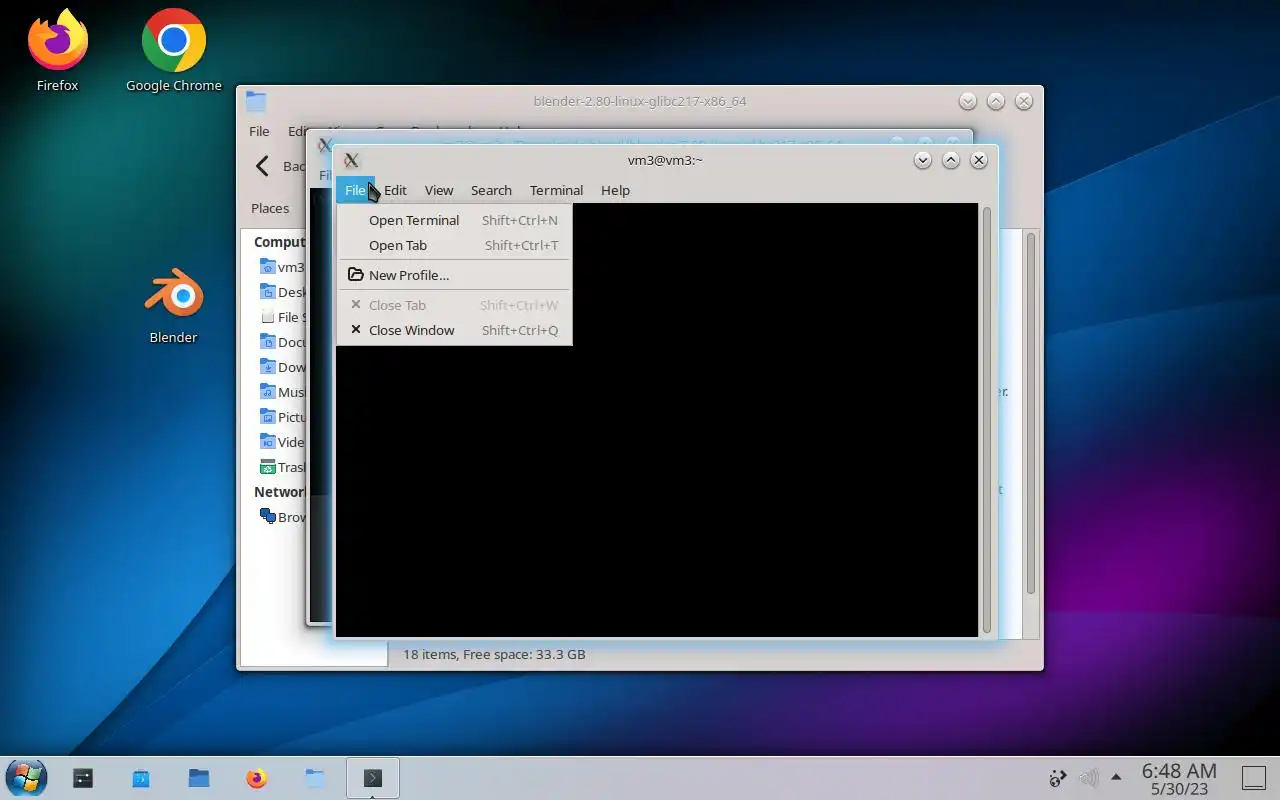Launch the Blender desktop icon
1280x800 pixels.
pos(173,305)
